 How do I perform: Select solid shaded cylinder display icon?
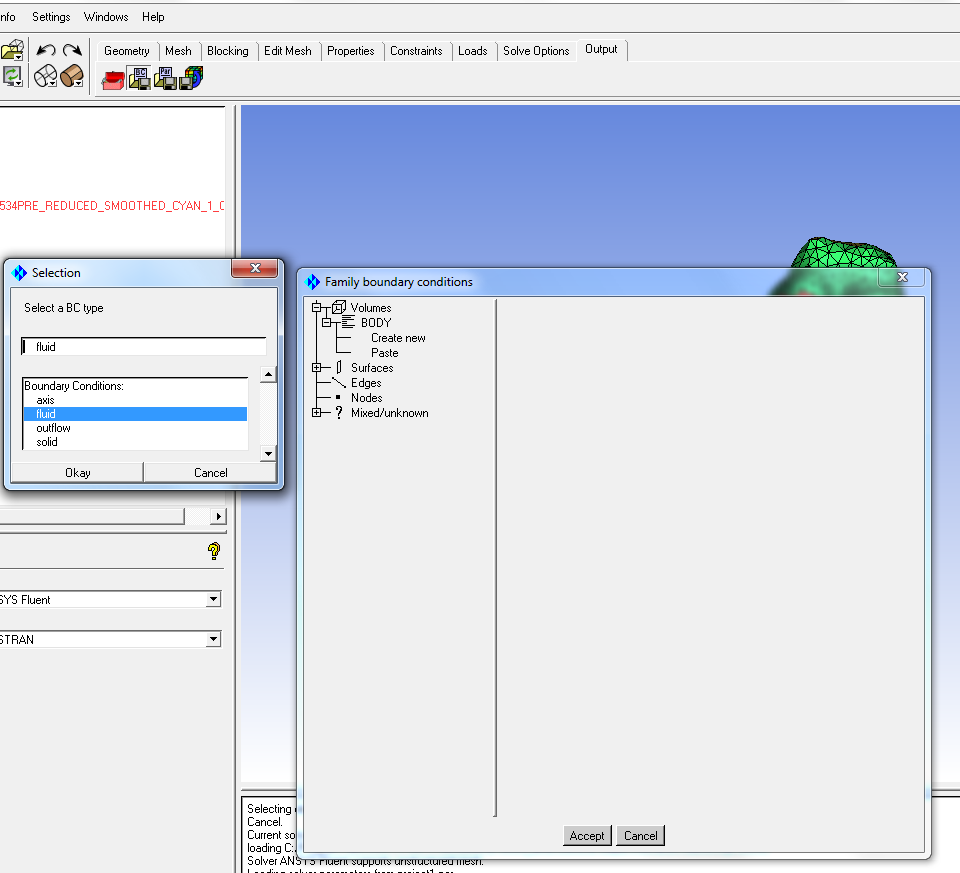click(x=71, y=76)
